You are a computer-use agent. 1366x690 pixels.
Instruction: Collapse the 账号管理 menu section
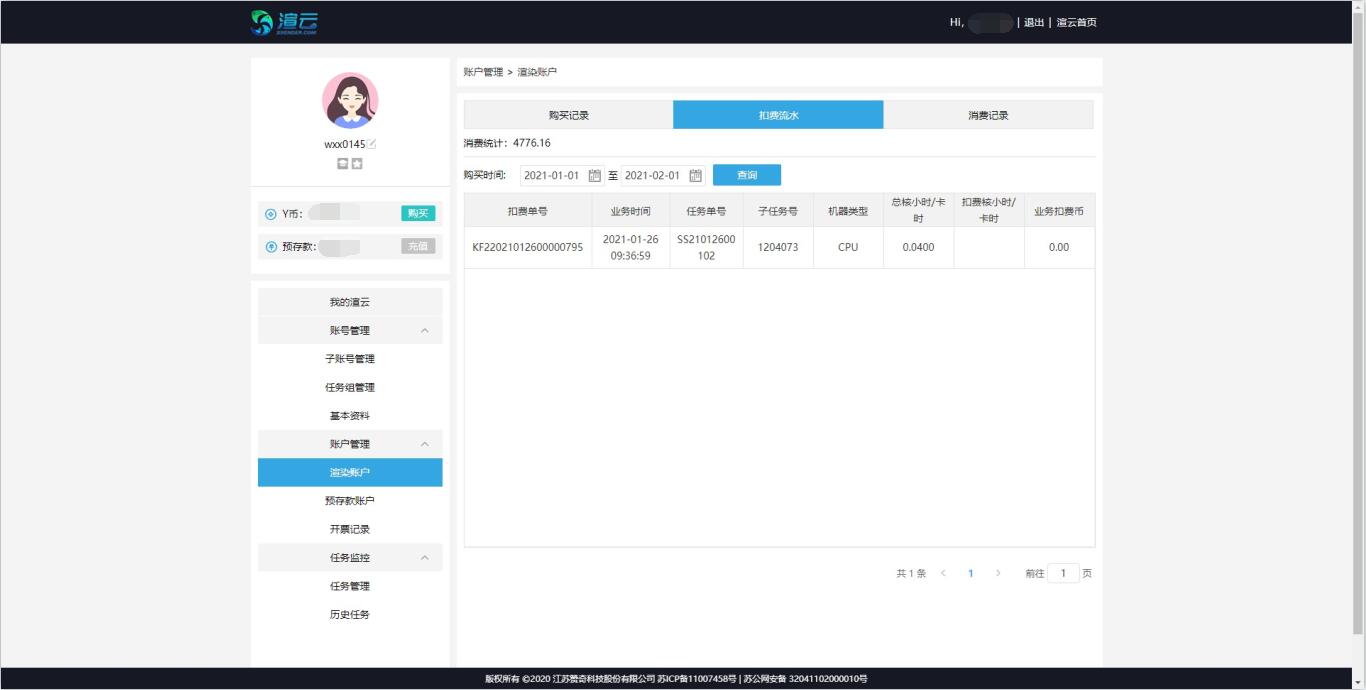424,331
